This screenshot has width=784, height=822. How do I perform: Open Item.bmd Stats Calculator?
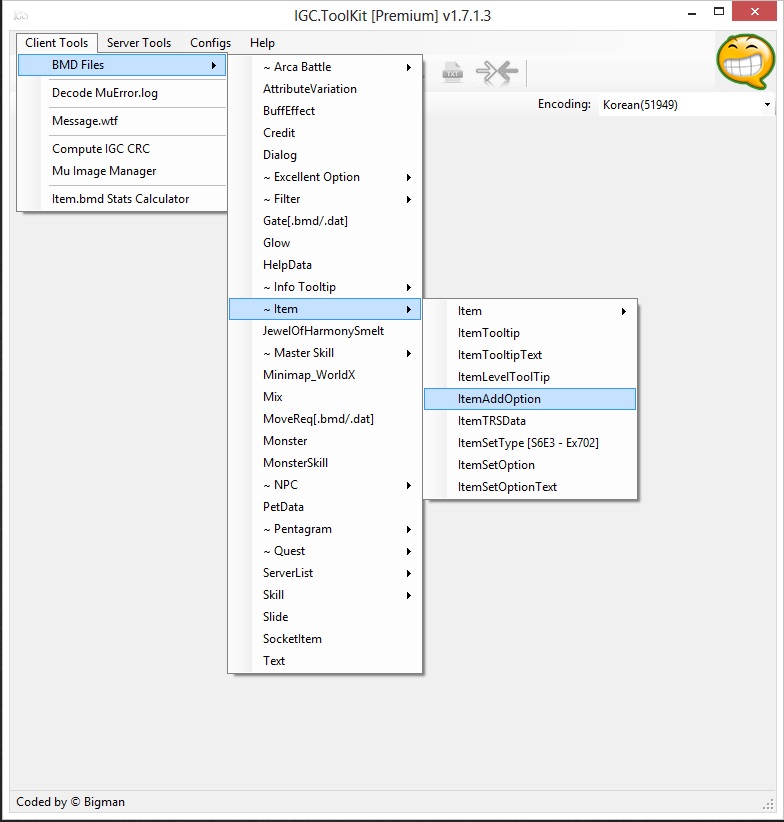tap(122, 199)
